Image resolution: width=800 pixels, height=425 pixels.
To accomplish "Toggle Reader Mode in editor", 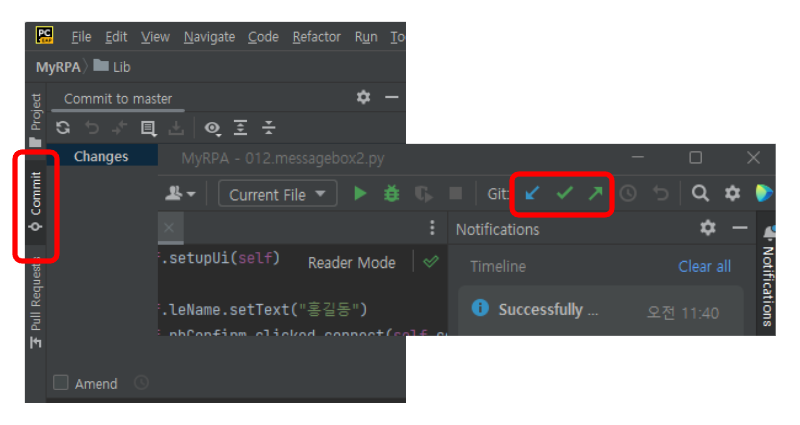I will pos(352,263).
